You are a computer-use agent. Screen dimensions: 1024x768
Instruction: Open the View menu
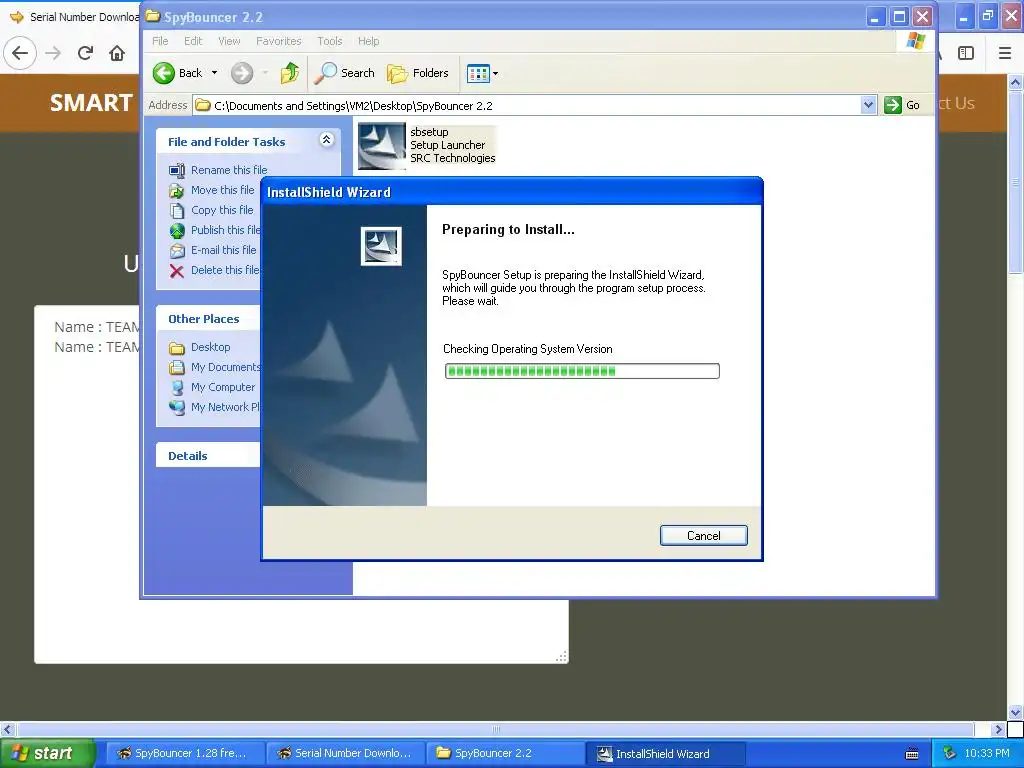(229, 41)
